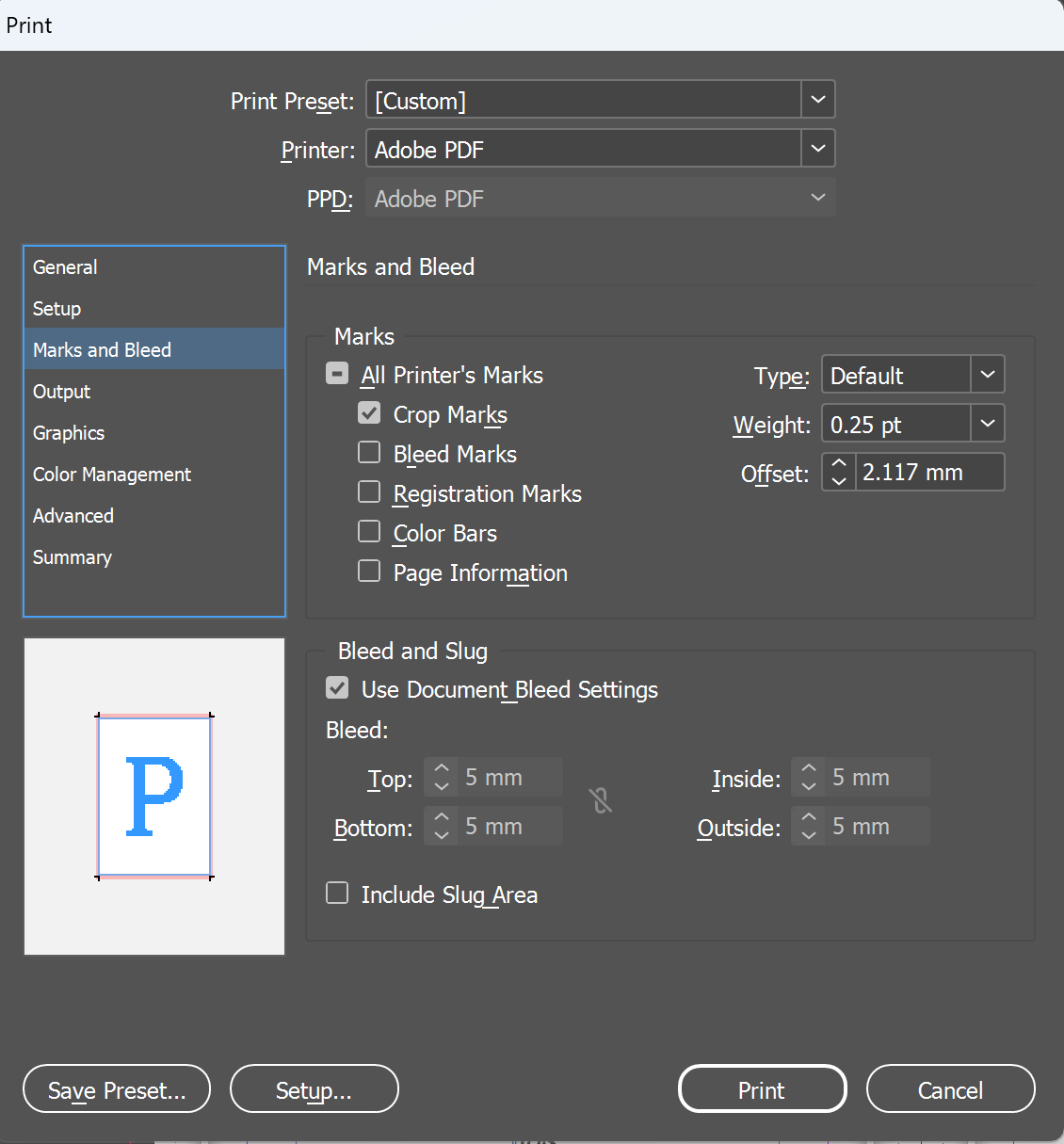Viewport: 1064px width, 1144px height.
Task: Click the Inside bleed stepper arrows
Action: 808,778
